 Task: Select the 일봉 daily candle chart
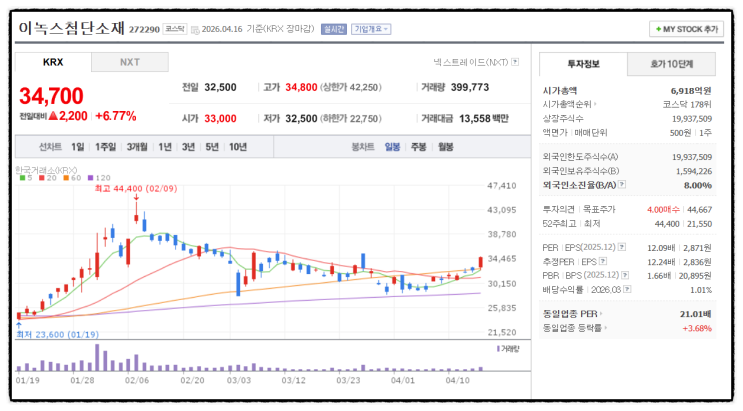(x=392, y=147)
